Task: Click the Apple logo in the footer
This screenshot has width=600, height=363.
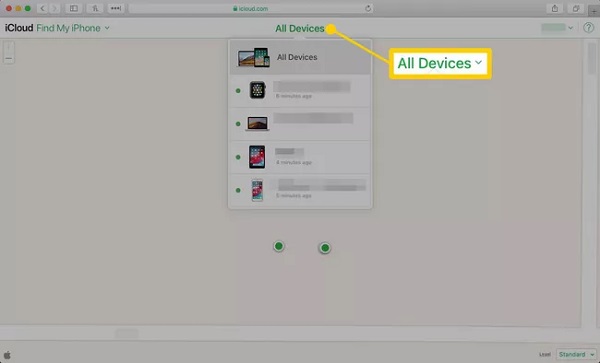Action: pos(7,355)
